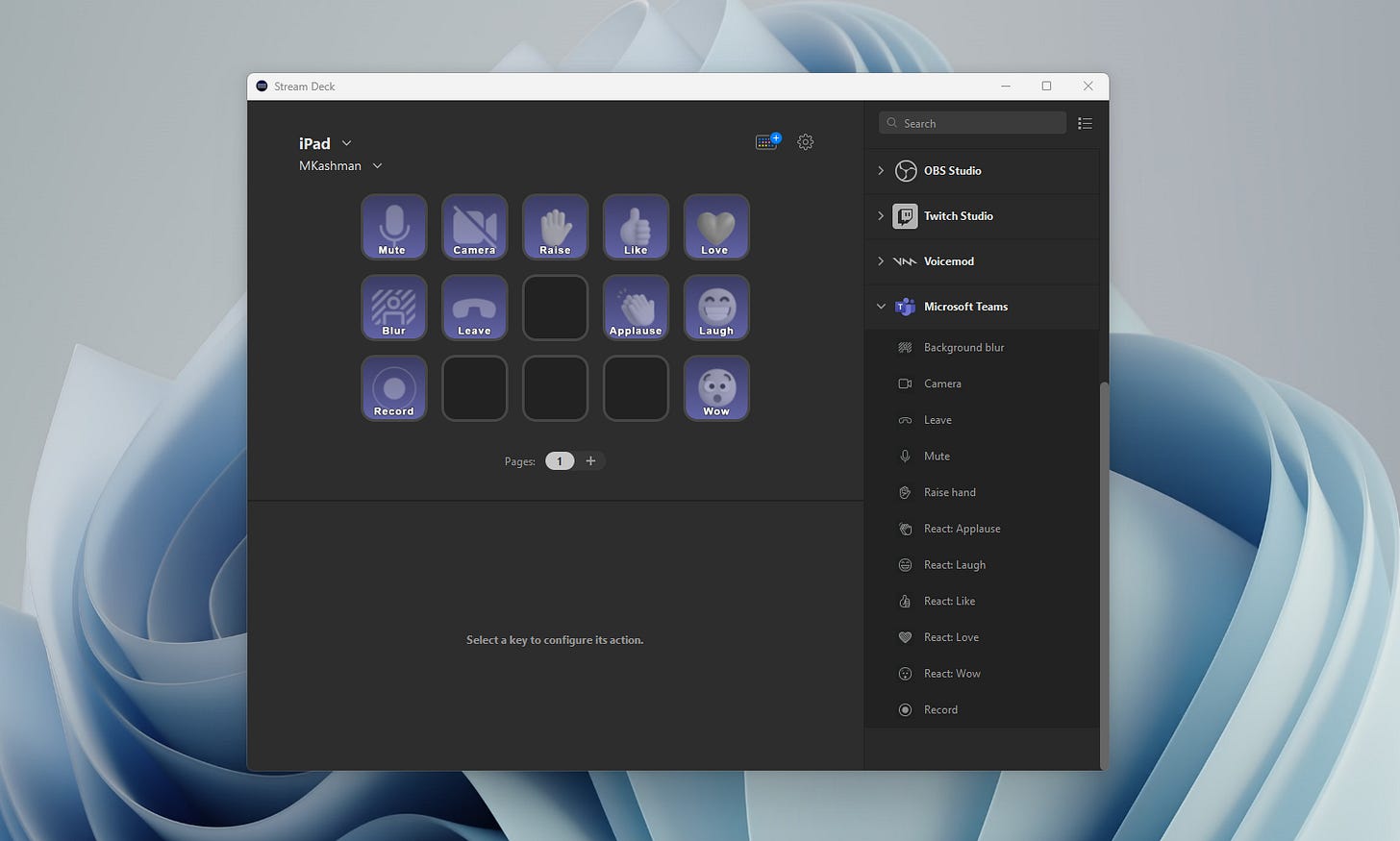Click the Stream Deck title bar app icon

262,87
